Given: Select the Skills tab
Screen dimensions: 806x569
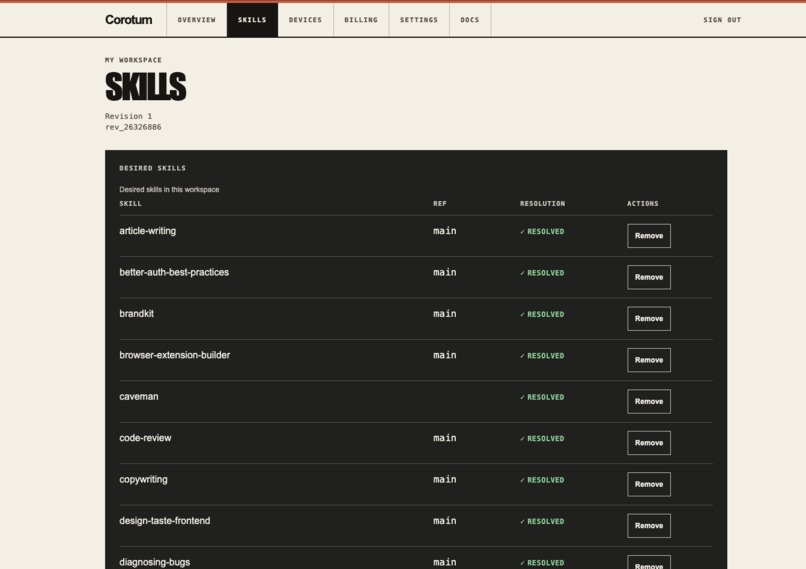Looking at the screenshot, I should coord(252,20).
